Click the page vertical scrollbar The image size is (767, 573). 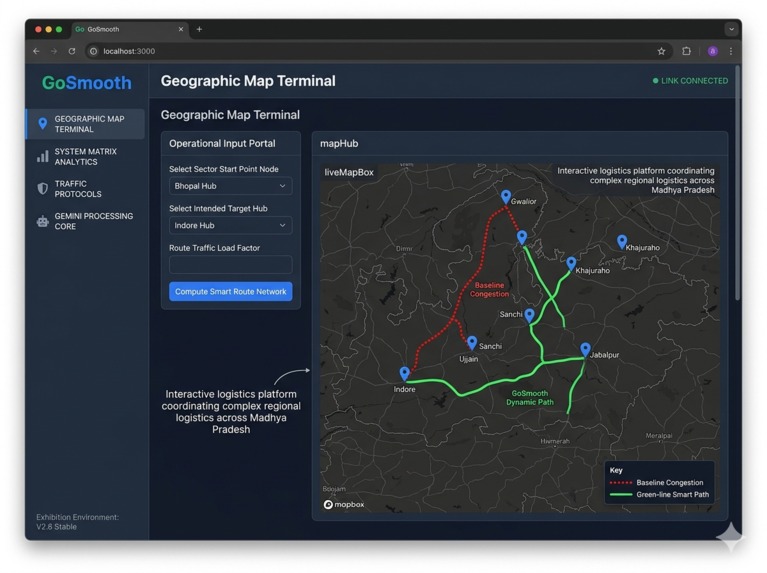tap(738, 183)
